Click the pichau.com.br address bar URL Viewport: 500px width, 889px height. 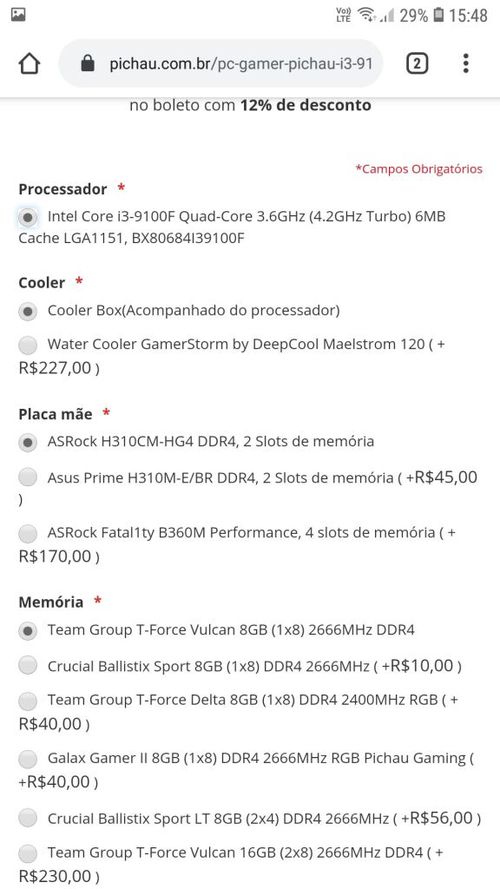[x=241, y=64]
